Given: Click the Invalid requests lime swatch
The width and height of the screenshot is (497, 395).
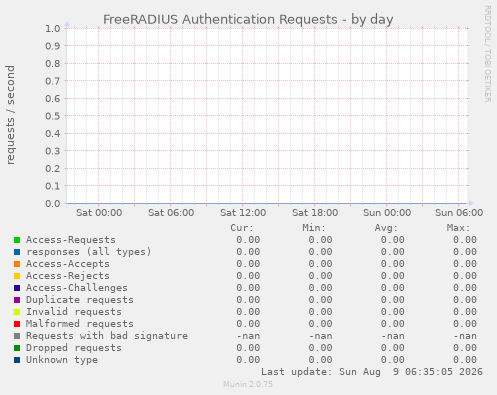Looking at the screenshot, I should click(x=17, y=312).
